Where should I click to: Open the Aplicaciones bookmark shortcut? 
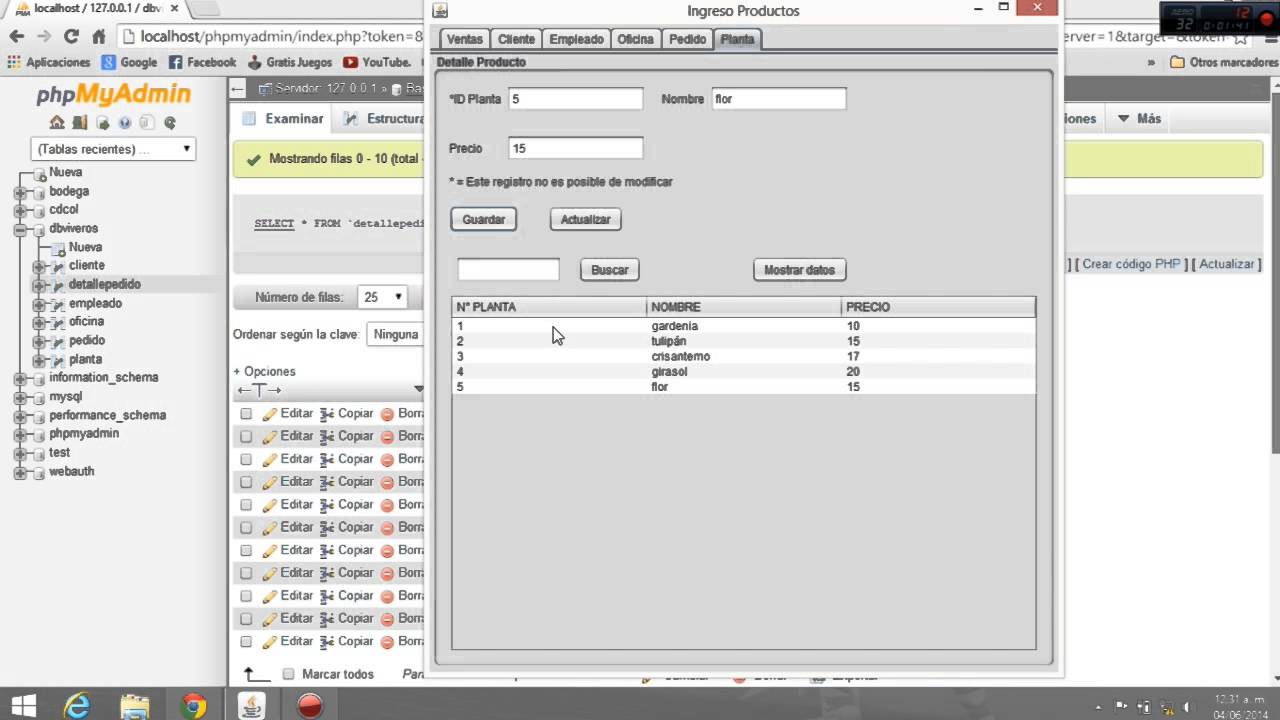(x=48, y=62)
